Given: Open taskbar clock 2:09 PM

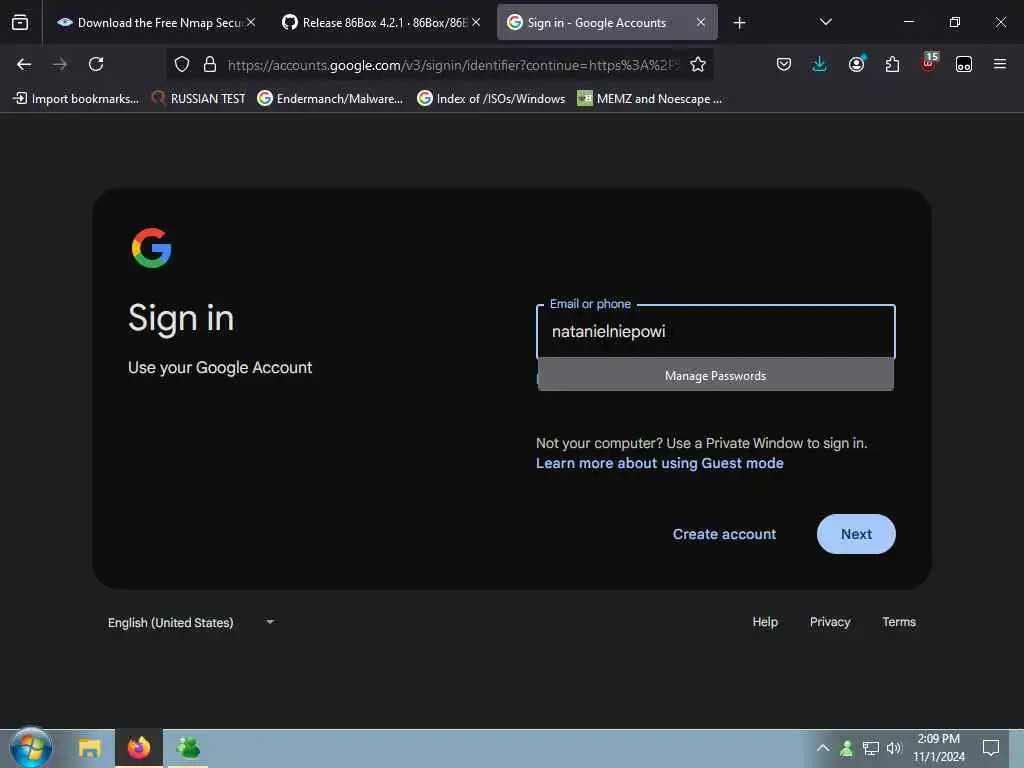Looking at the screenshot, I should click(938, 748).
